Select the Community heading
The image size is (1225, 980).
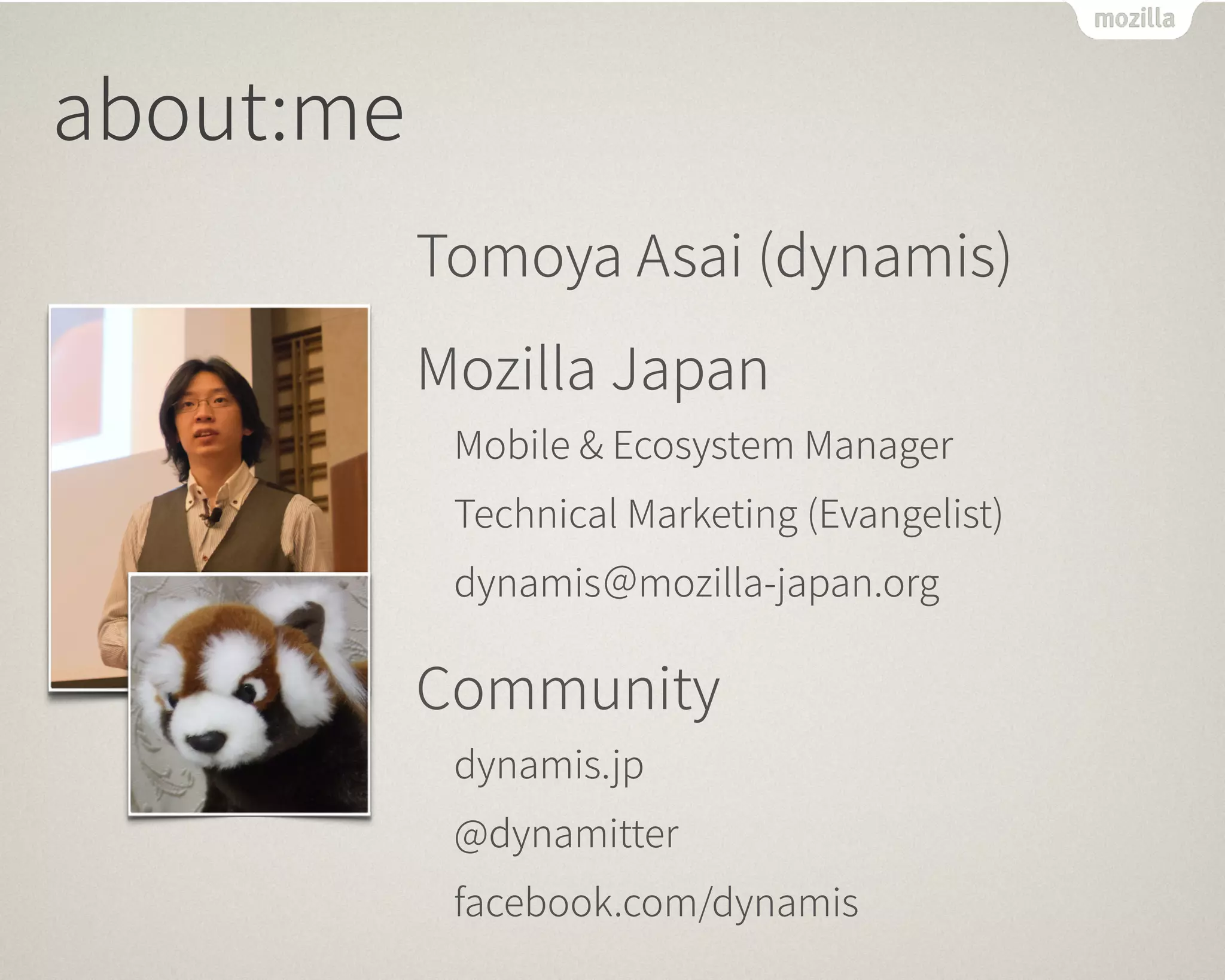[568, 689]
